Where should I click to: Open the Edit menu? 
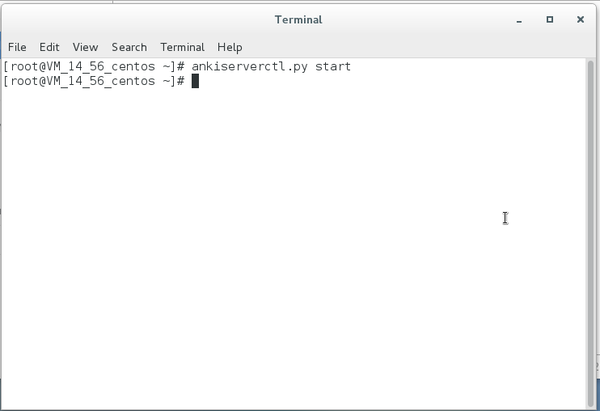pos(49,47)
